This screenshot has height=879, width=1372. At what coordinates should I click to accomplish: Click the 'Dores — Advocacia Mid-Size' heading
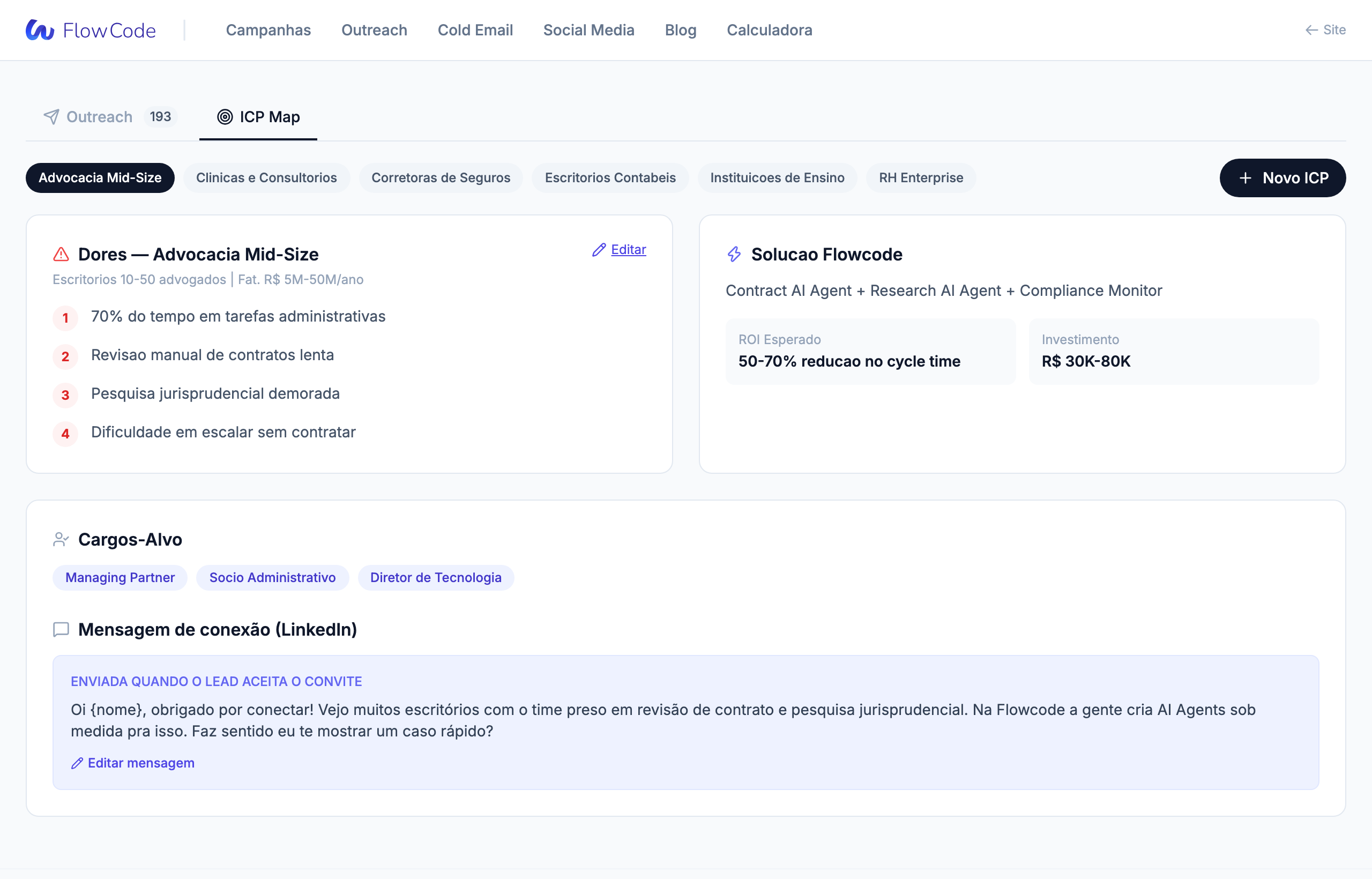[x=198, y=255]
